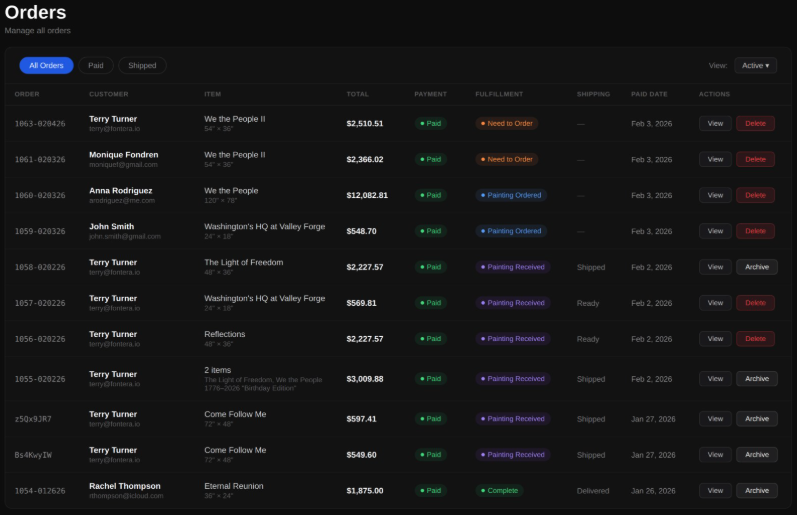Click Painting Ordered status for Anna Rodriguez

511,195
